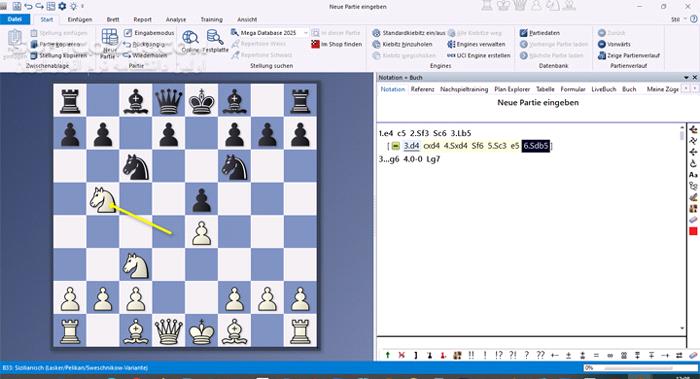The height and width of the screenshot is (379, 700).
Task: Open Partiedaten in the Datenbank group
Action: pos(540,33)
